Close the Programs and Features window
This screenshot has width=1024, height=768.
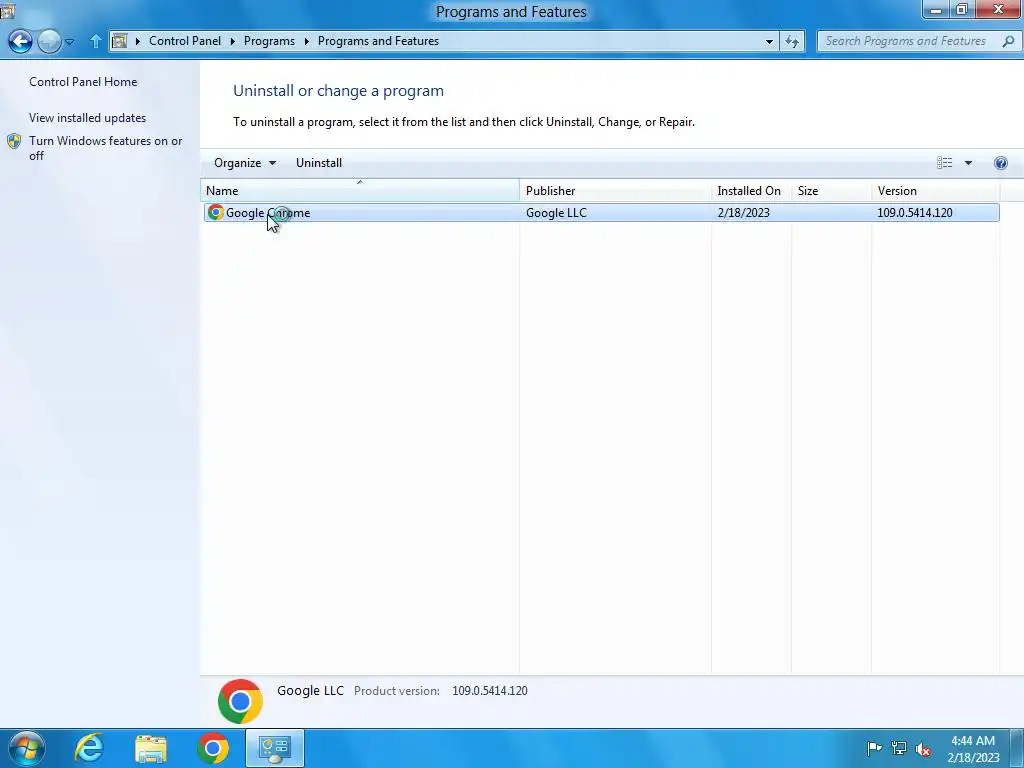(x=999, y=10)
